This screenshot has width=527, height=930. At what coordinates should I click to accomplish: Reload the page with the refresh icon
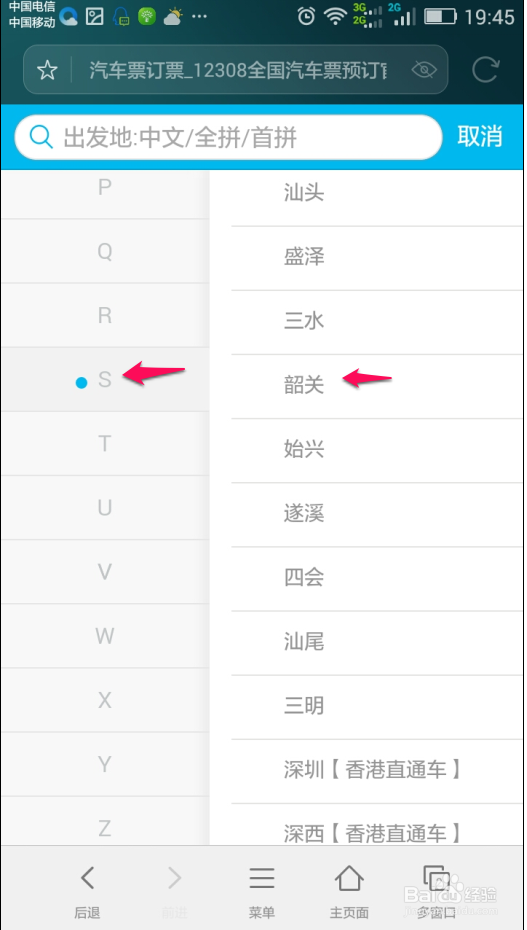(486, 70)
